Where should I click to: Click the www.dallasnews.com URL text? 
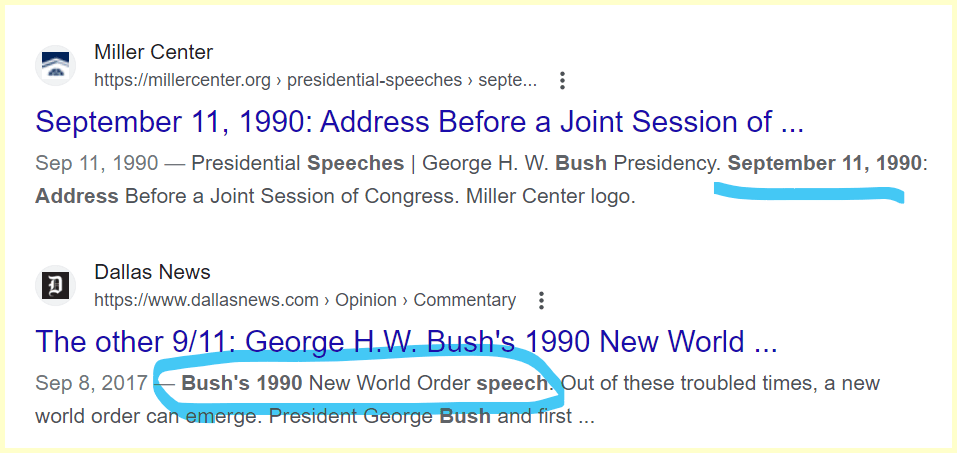pos(206,300)
